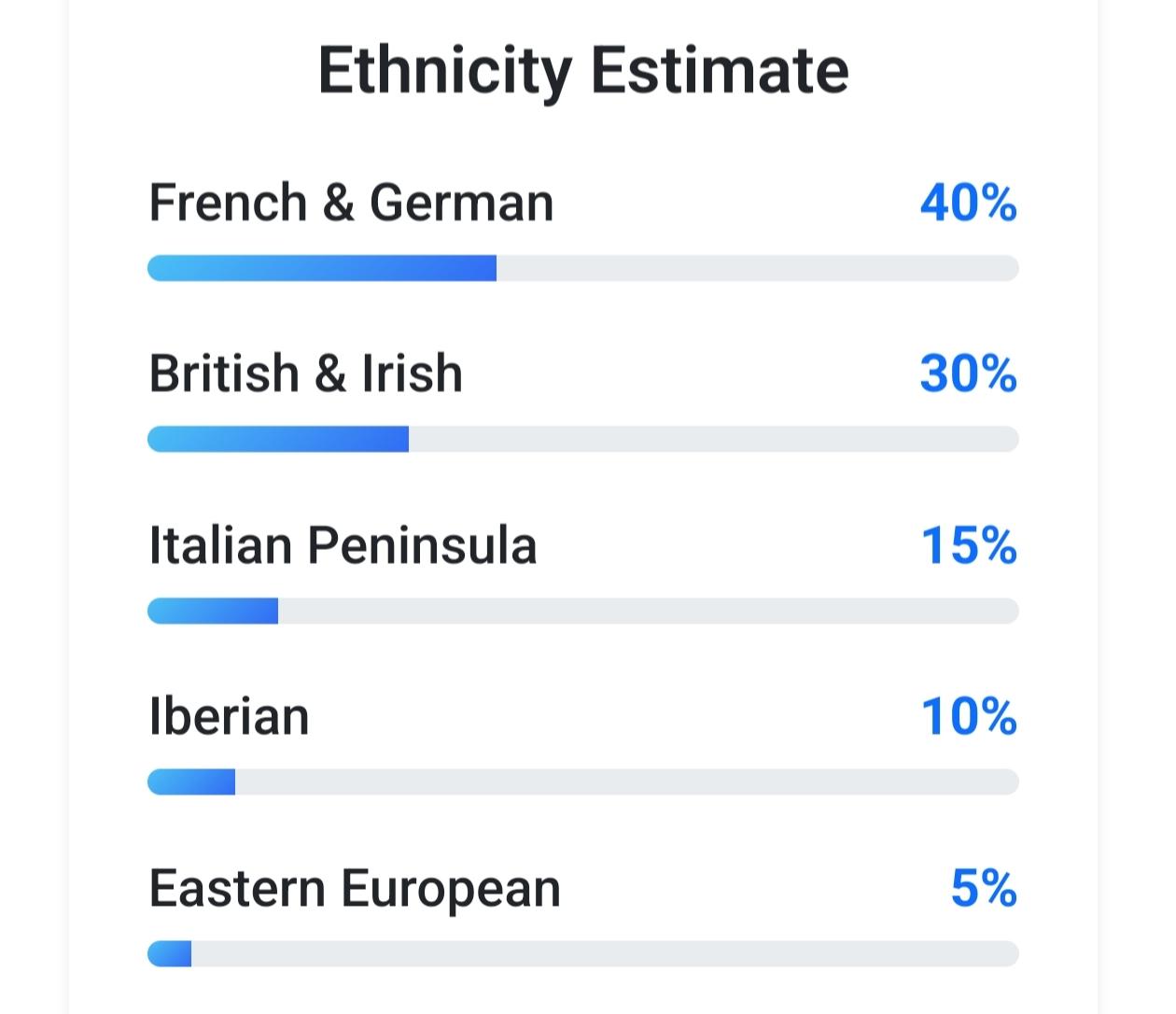Click the gray track of British & Irish bar

[x=713, y=440]
